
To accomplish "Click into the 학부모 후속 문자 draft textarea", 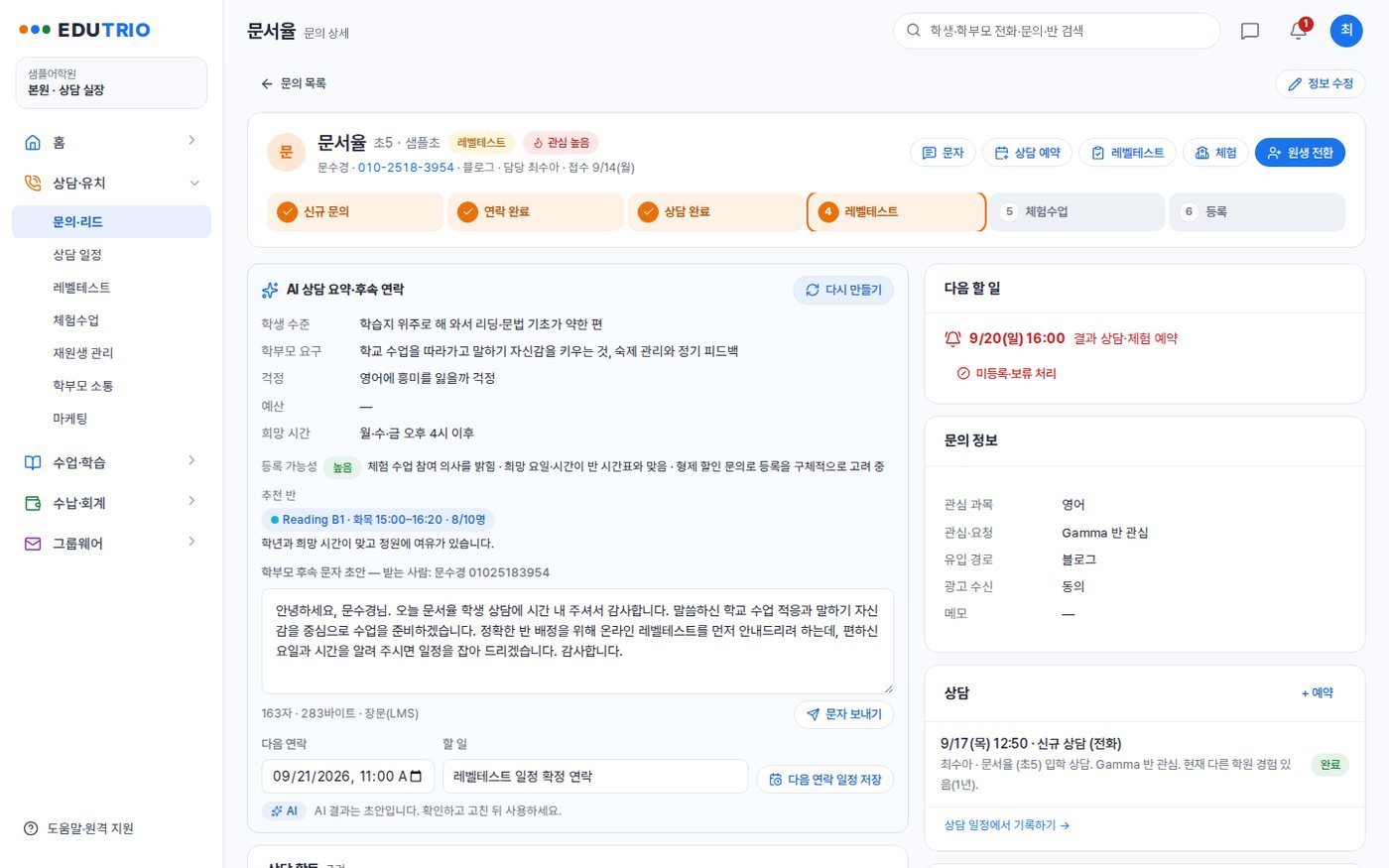I will [577, 641].
